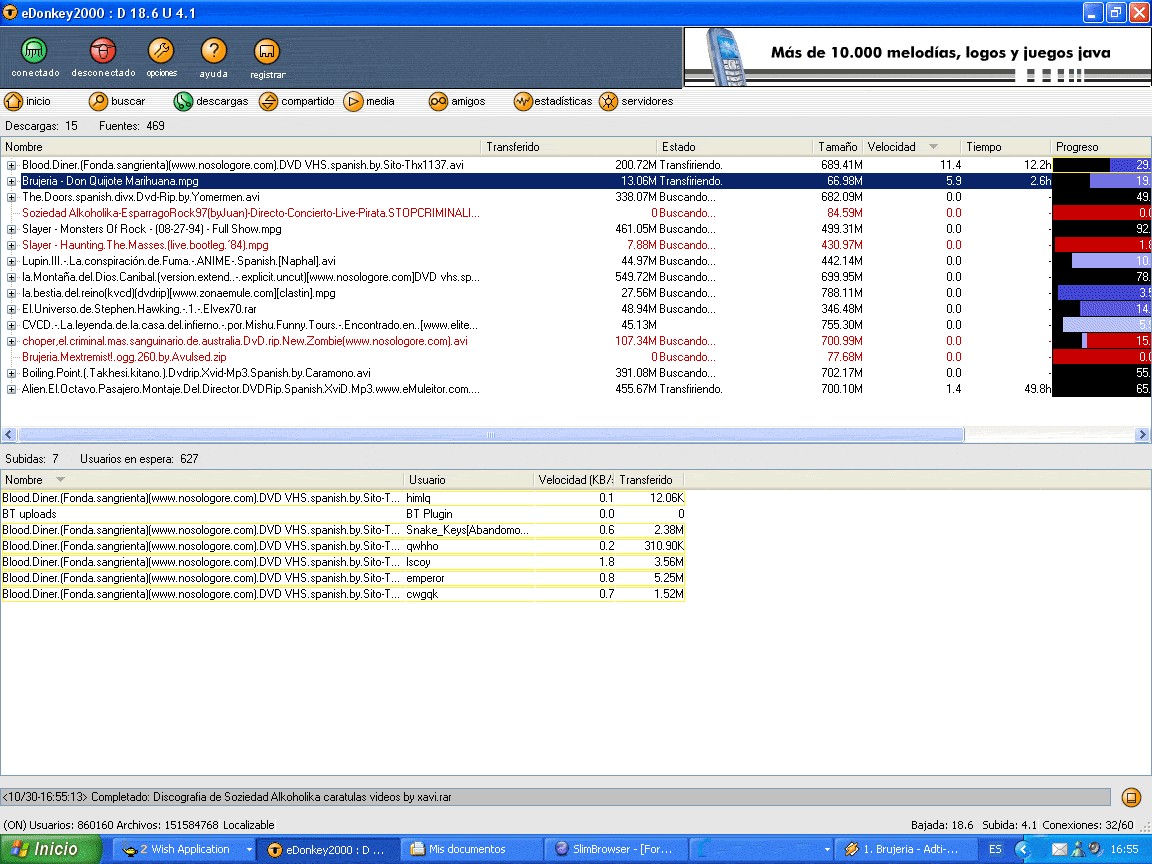Open opciones wrench icon
The image size is (1152, 864).
click(161, 52)
